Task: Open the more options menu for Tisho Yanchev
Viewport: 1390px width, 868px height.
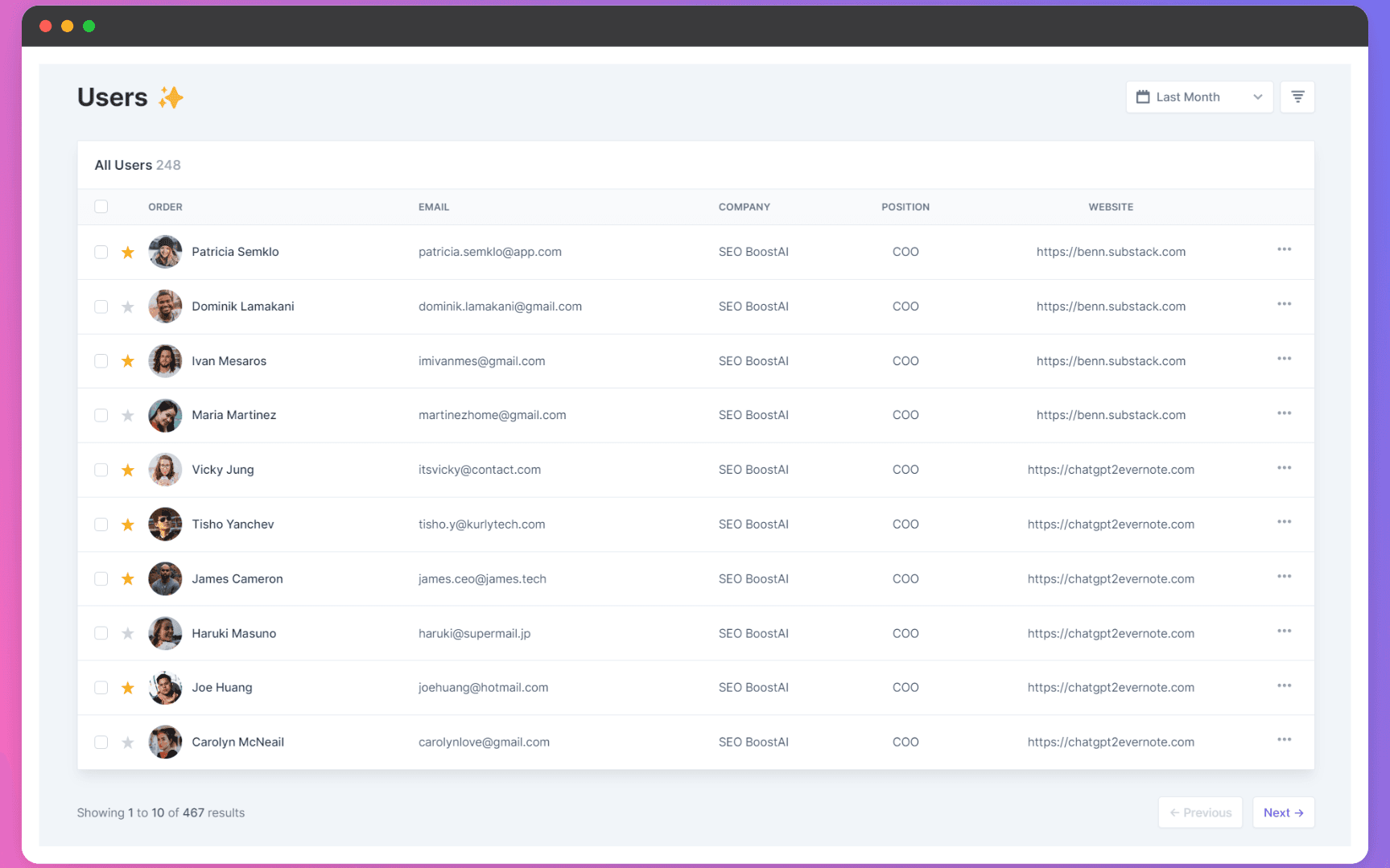Action: [x=1284, y=522]
